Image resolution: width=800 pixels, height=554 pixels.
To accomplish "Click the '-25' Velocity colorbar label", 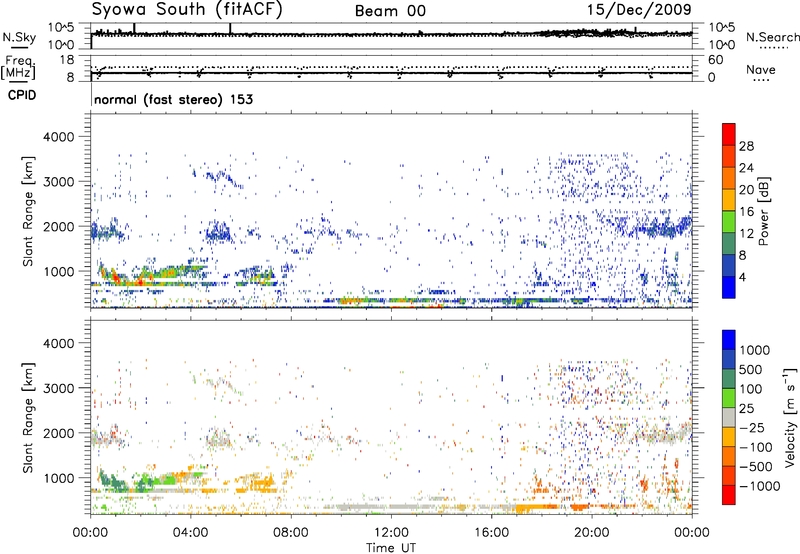I will tap(752, 428).
